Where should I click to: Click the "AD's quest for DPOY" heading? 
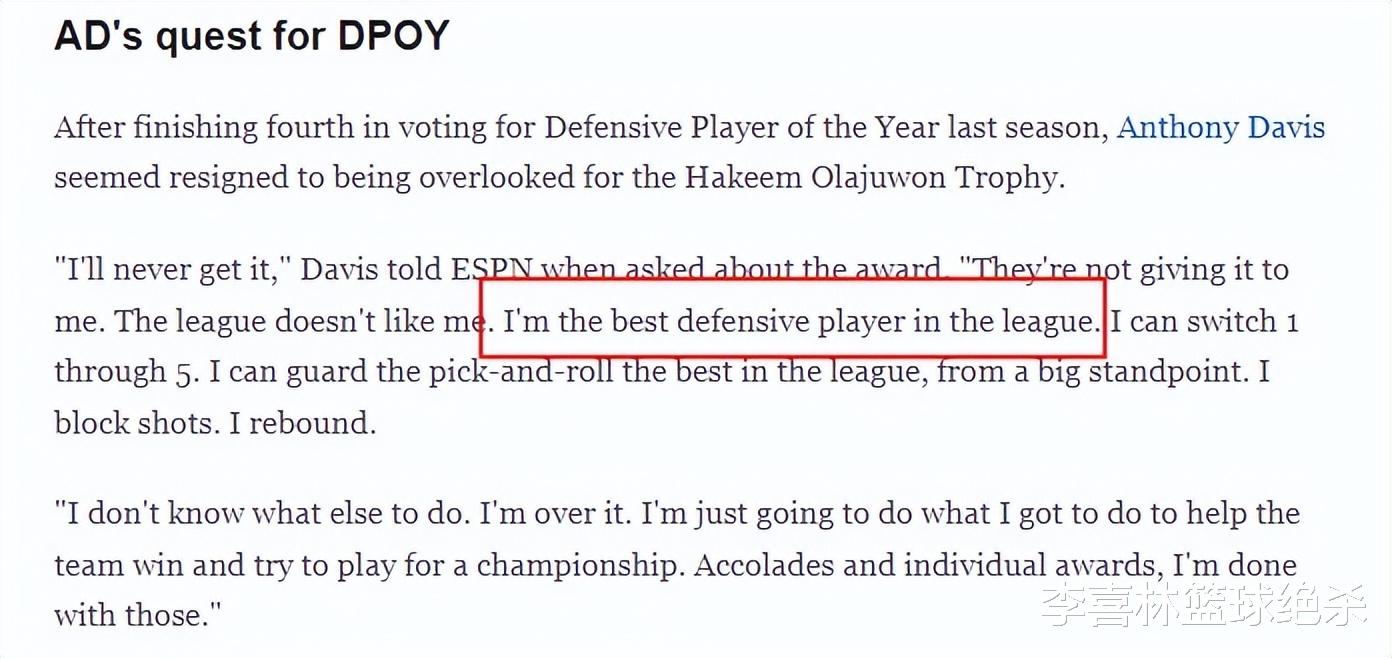[x=251, y=36]
